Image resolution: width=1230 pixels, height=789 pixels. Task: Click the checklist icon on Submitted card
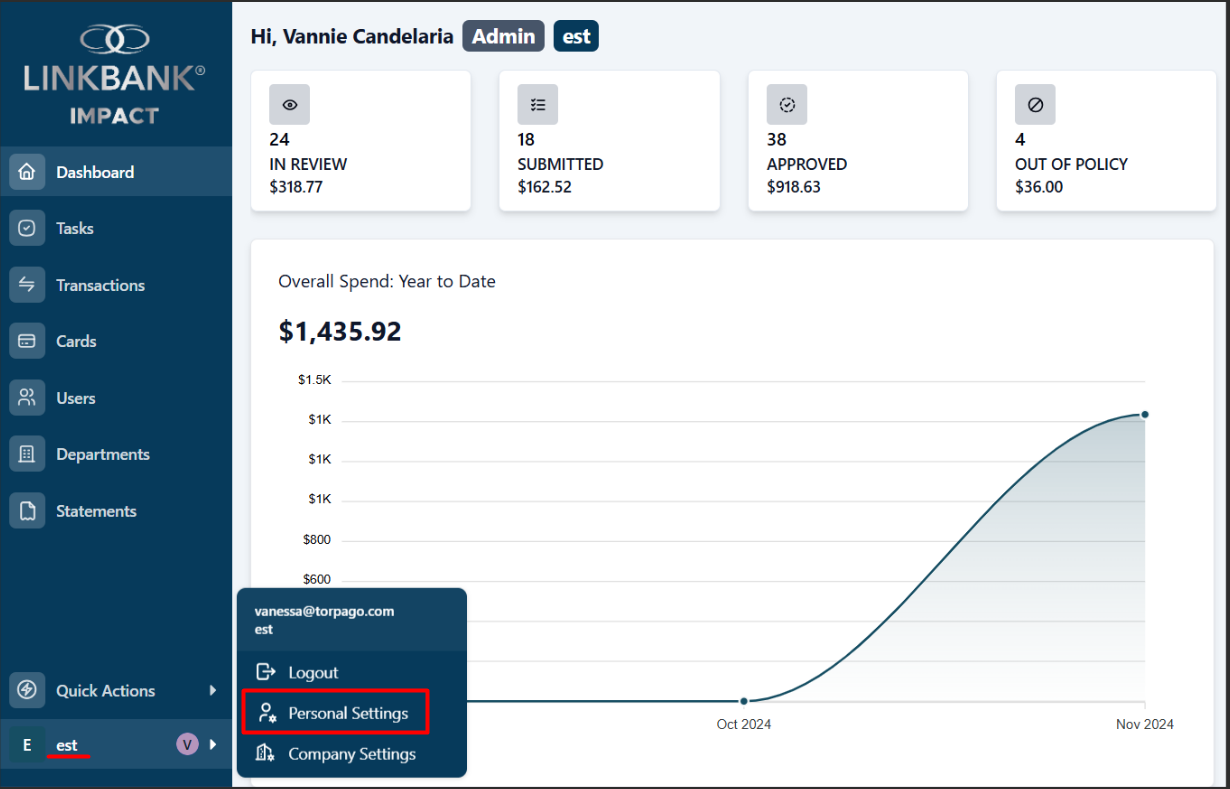pos(537,105)
